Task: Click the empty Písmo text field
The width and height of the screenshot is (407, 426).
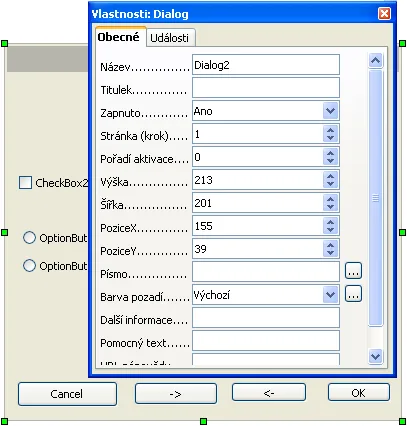Action: [x=266, y=272]
